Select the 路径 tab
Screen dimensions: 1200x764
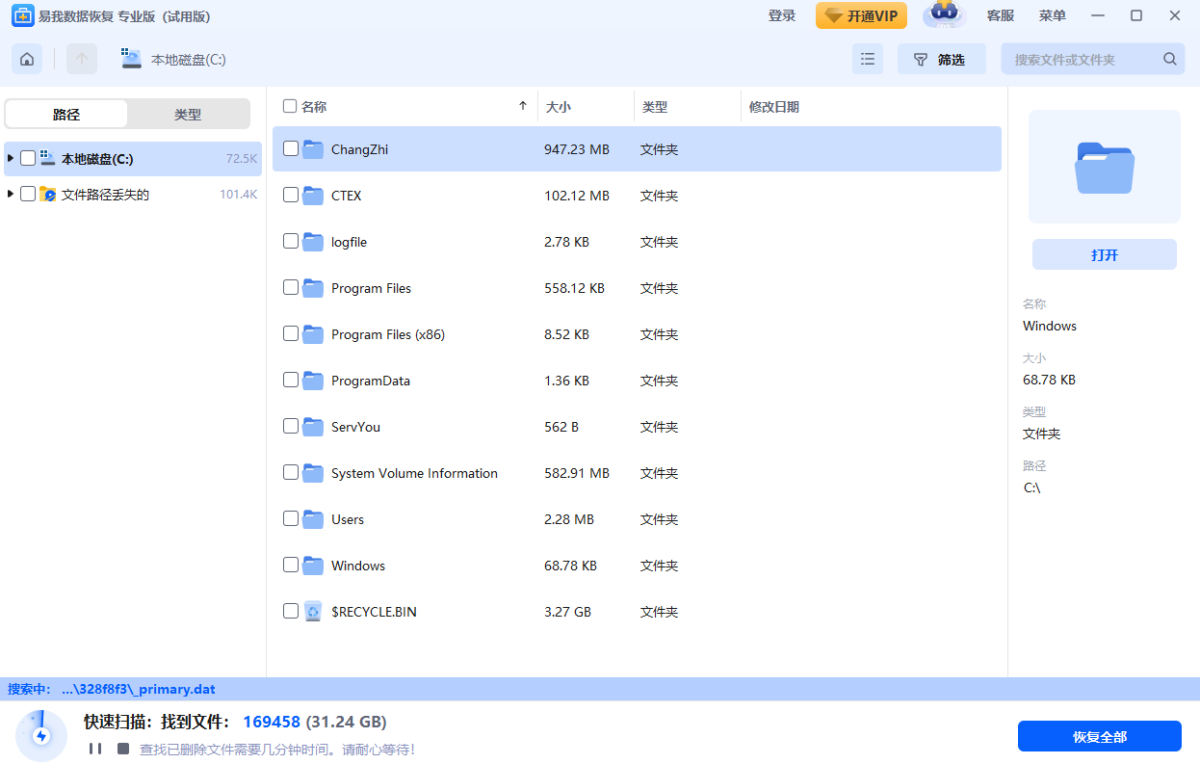tap(66, 114)
